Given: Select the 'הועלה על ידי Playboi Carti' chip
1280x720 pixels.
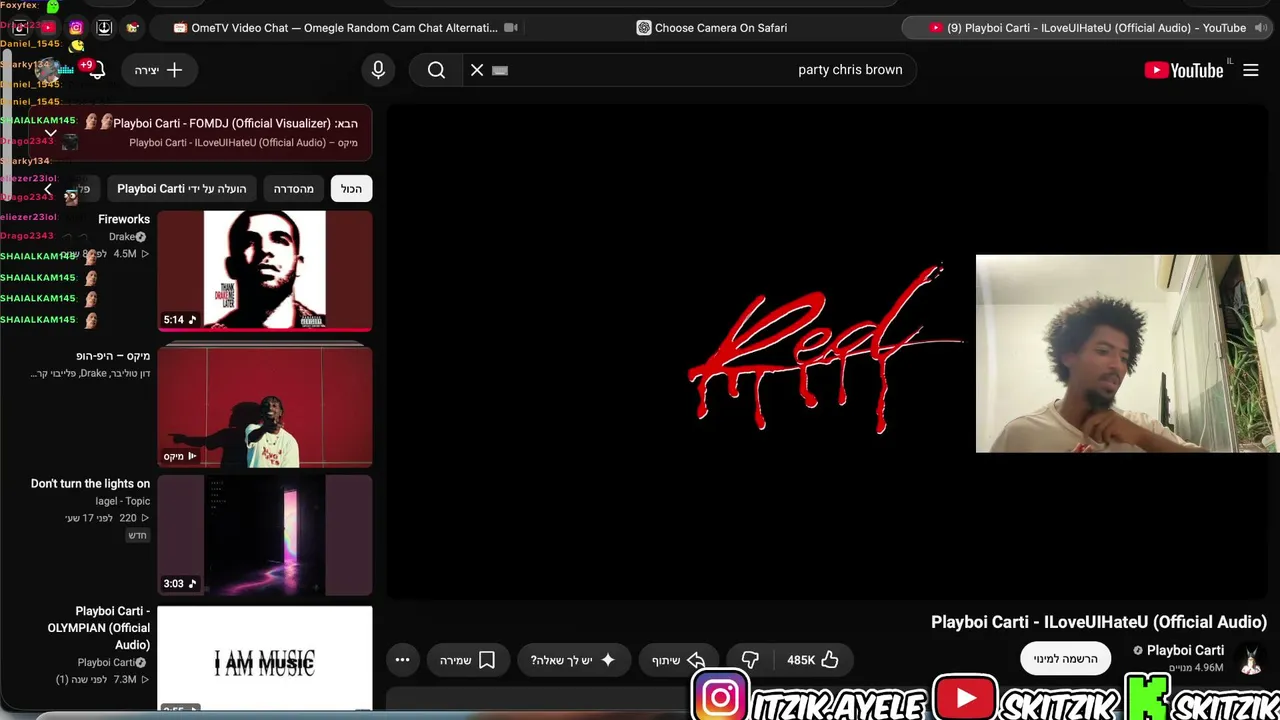Looking at the screenshot, I should coord(182,189).
